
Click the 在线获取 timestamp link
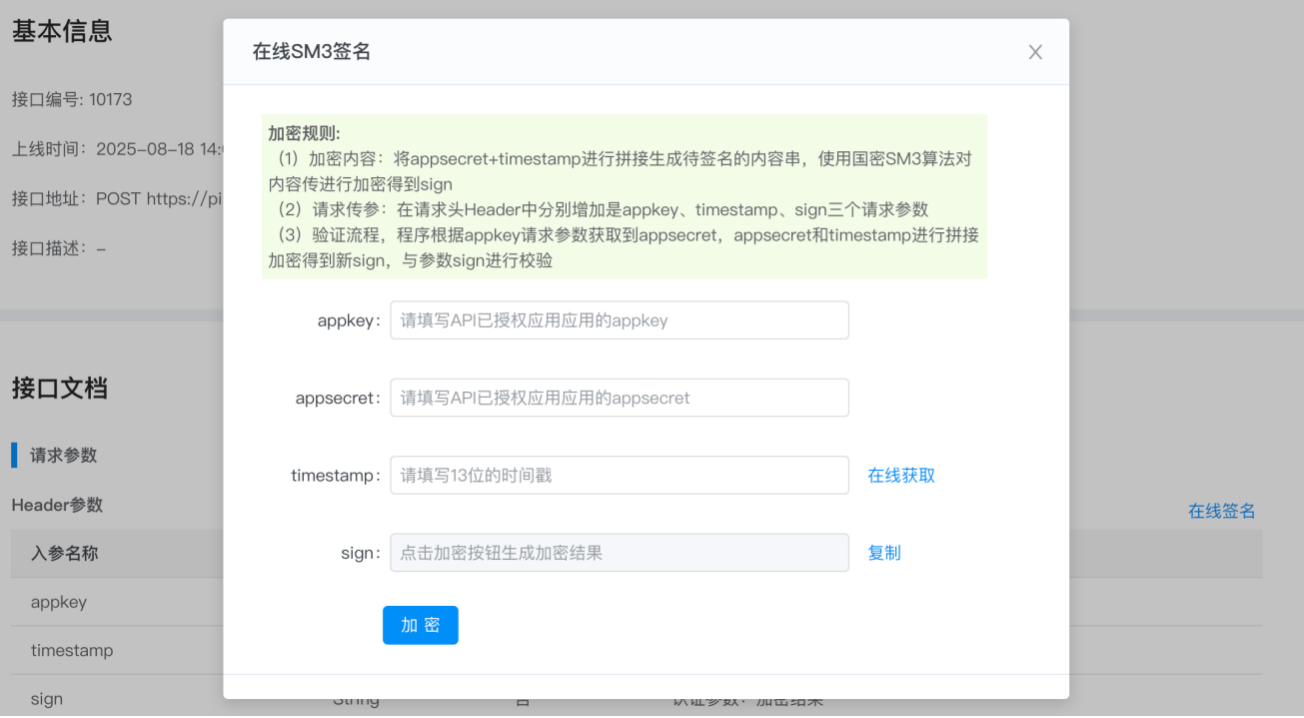(x=901, y=476)
